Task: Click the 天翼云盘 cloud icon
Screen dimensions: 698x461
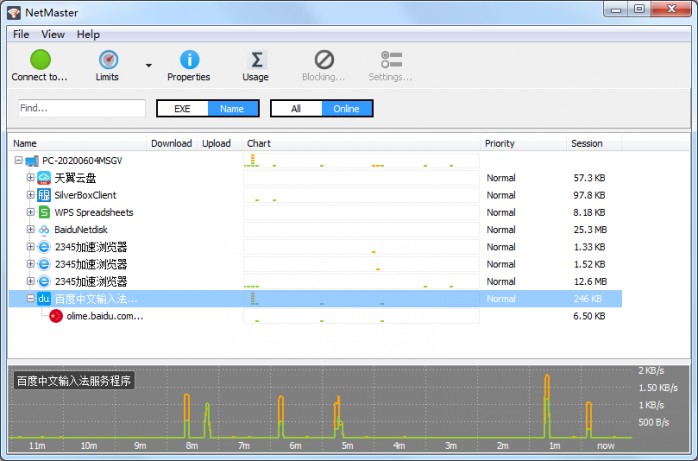Action: pyautogui.click(x=44, y=178)
